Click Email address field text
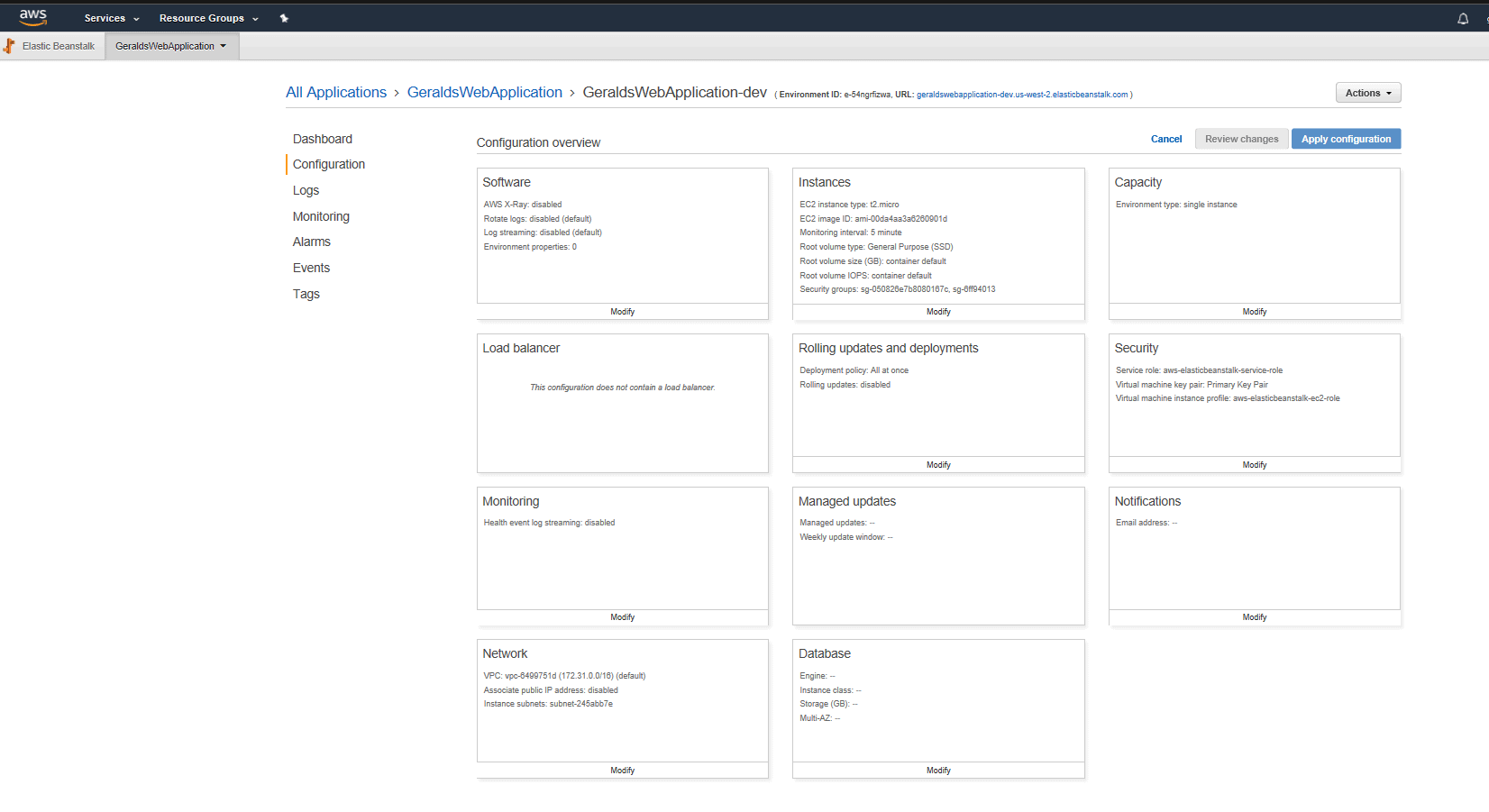 click(1146, 523)
